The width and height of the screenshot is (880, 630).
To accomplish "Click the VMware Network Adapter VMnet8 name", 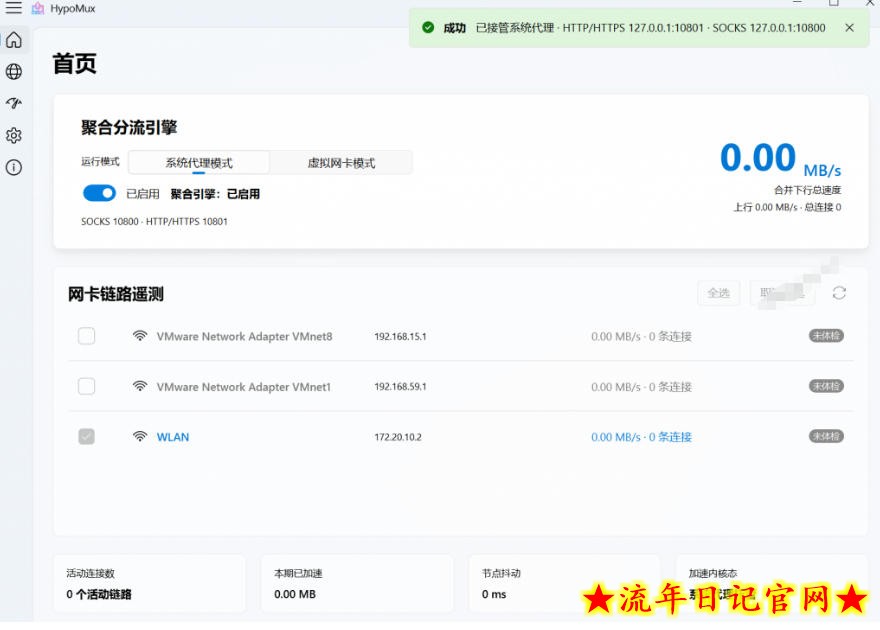I will click(x=244, y=337).
